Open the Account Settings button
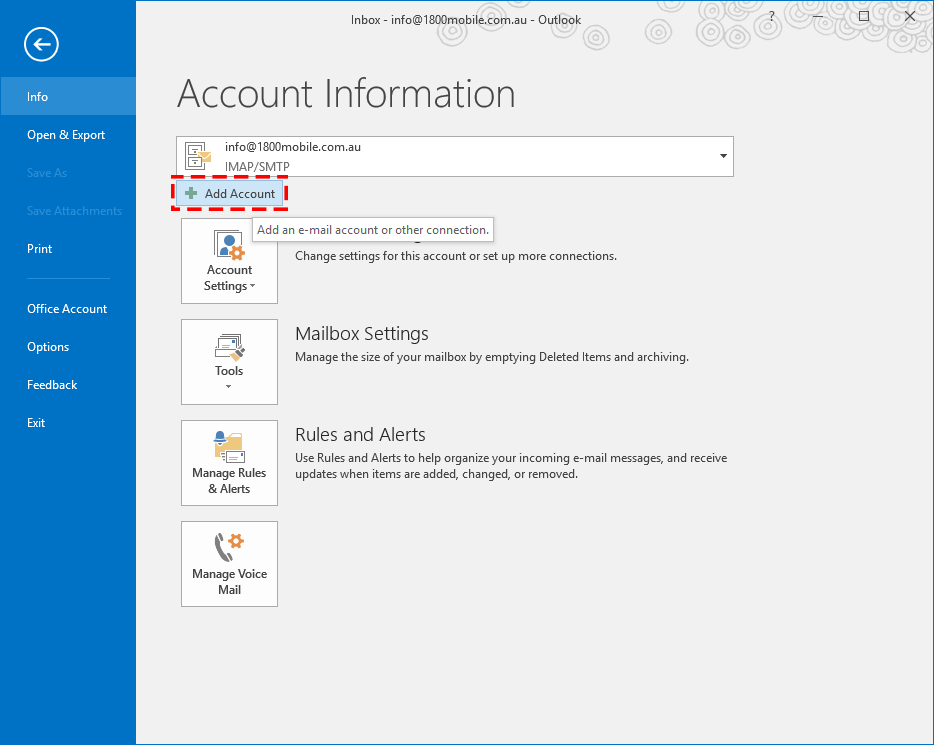 click(229, 261)
